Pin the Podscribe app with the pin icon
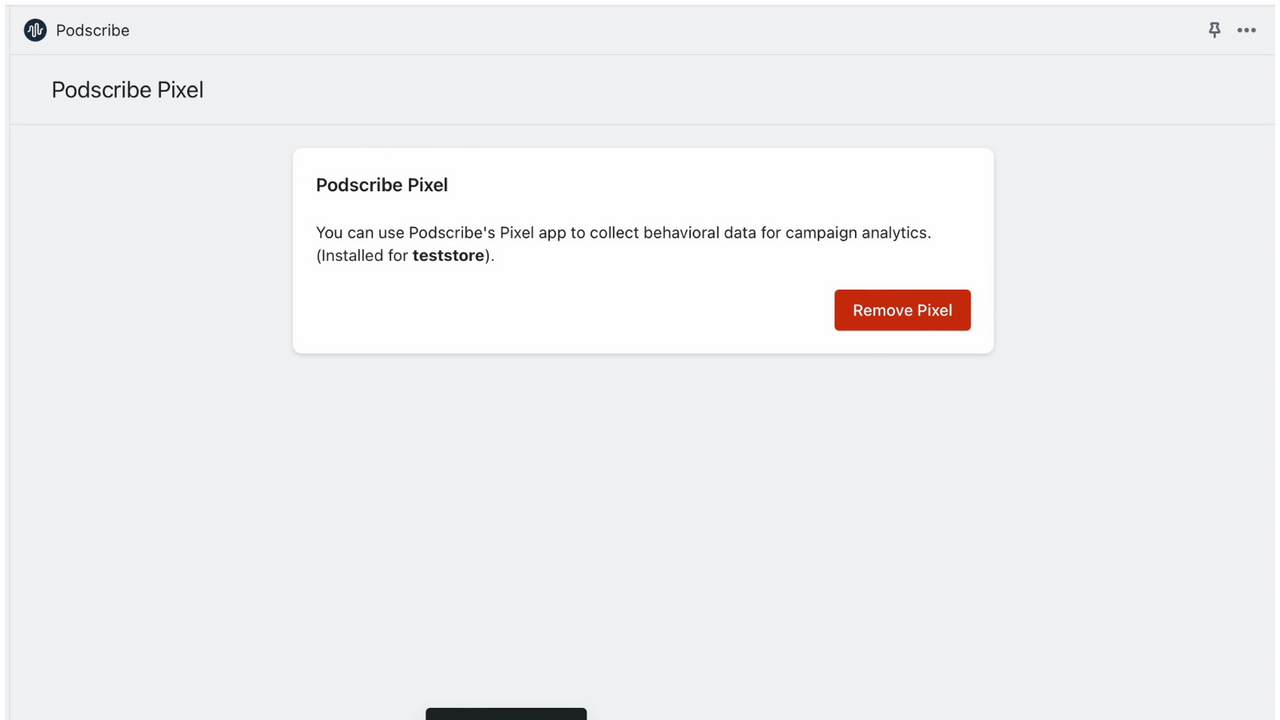Image resolution: width=1280 pixels, height=720 pixels. tap(1214, 30)
